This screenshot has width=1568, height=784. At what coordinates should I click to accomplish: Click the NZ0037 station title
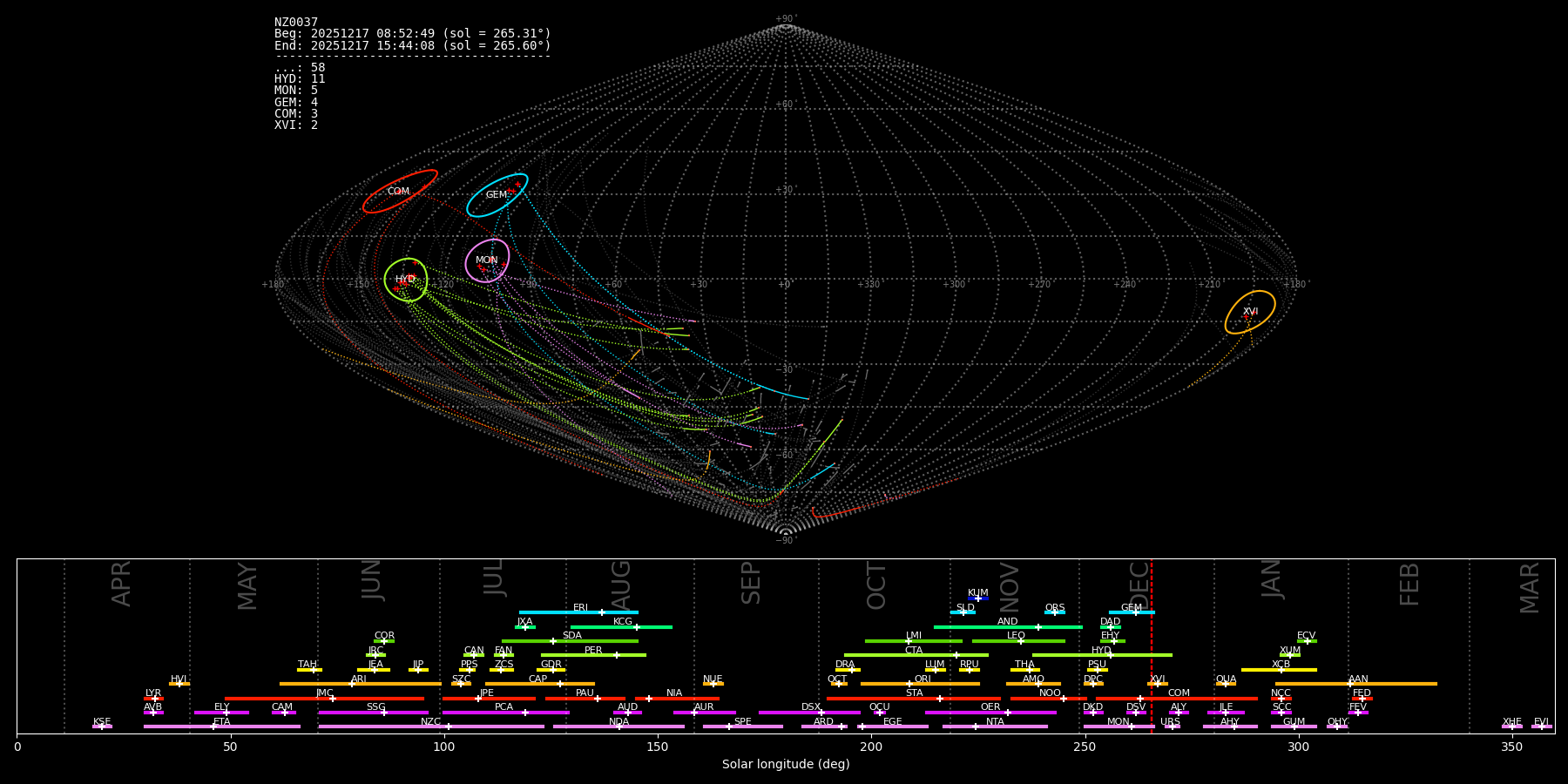296,23
